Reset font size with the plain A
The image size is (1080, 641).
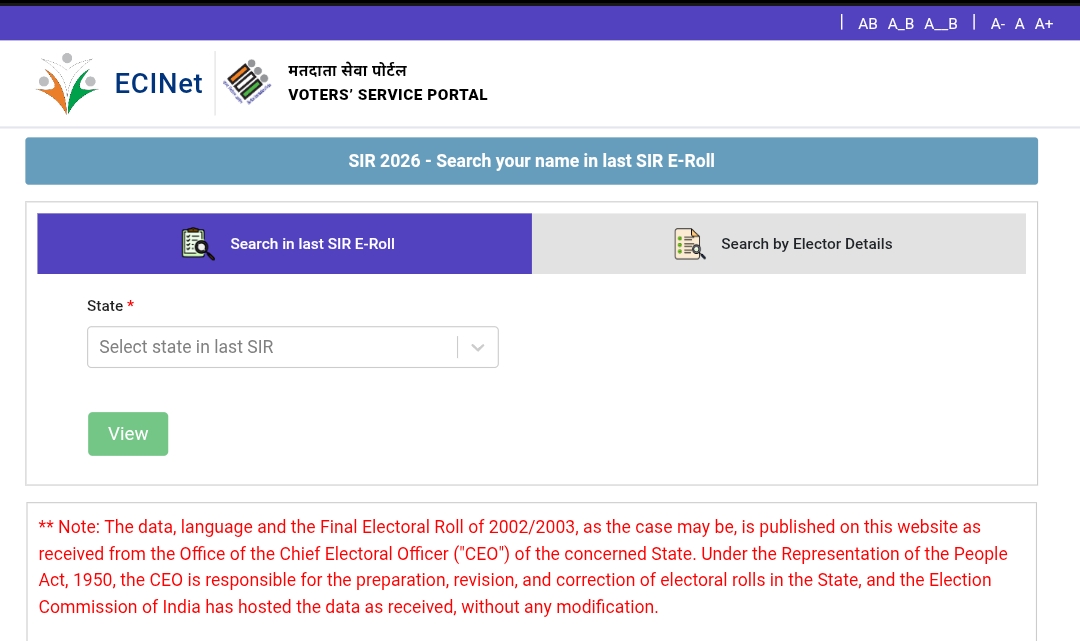pyautogui.click(x=1019, y=24)
